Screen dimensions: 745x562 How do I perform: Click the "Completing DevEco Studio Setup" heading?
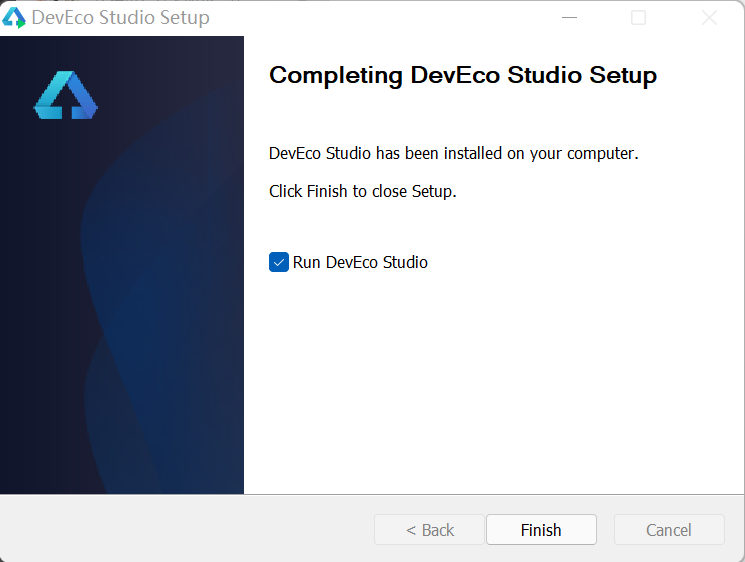[463, 75]
